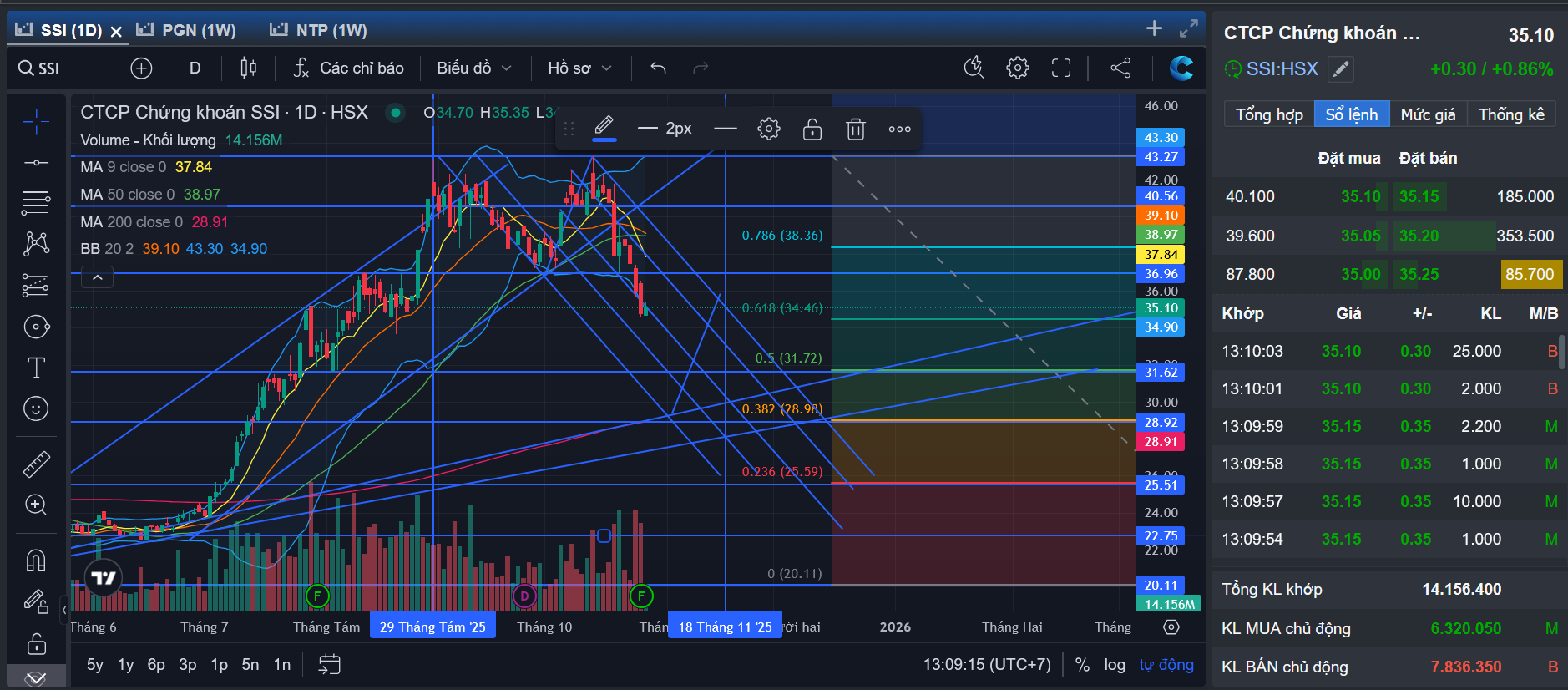This screenshot has height=690, width=1568.
Task: Toggle log price scale
Action: click(x=1115, y=665)
